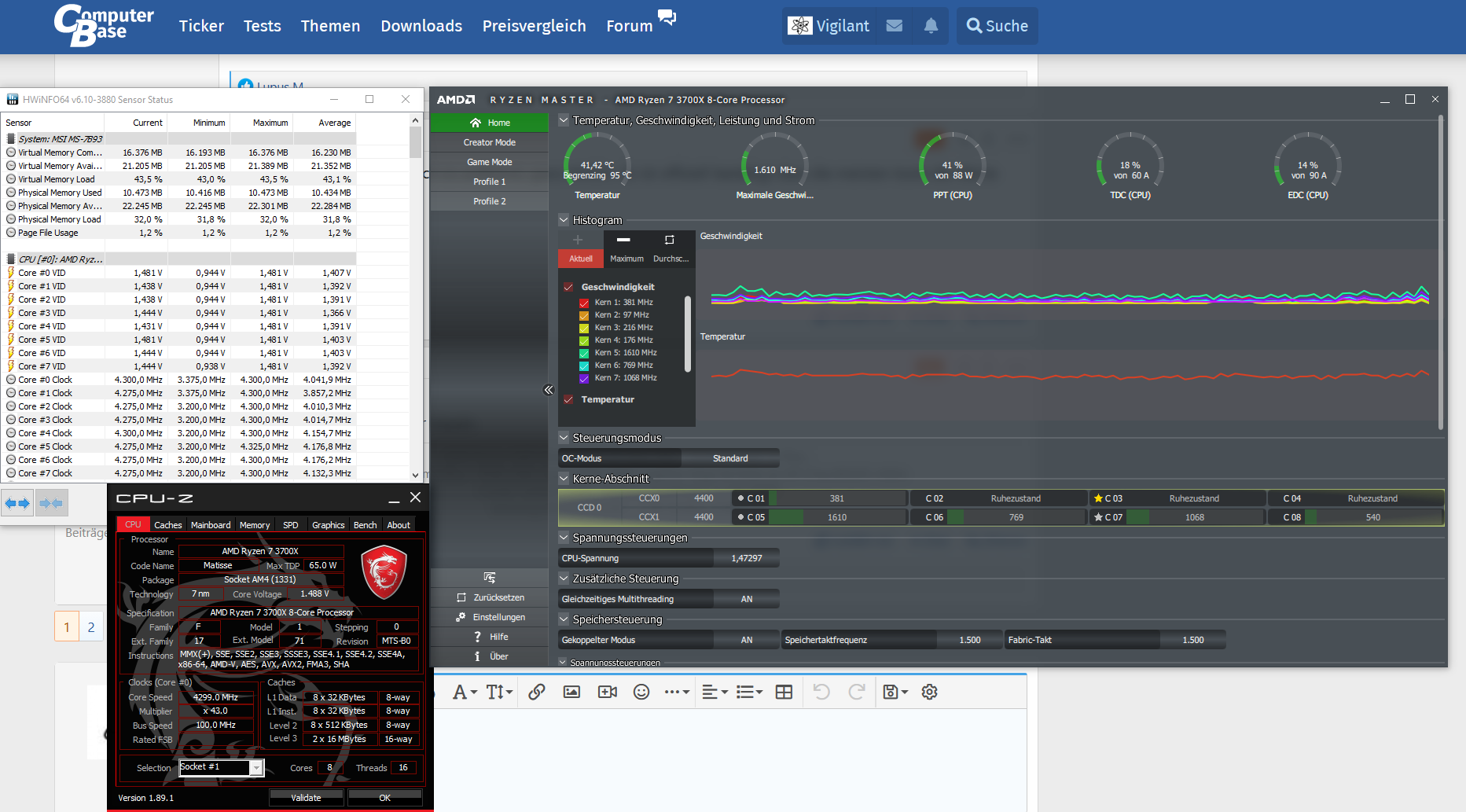Toggle Kern 5 histogram checkbox

pos(584,353)
